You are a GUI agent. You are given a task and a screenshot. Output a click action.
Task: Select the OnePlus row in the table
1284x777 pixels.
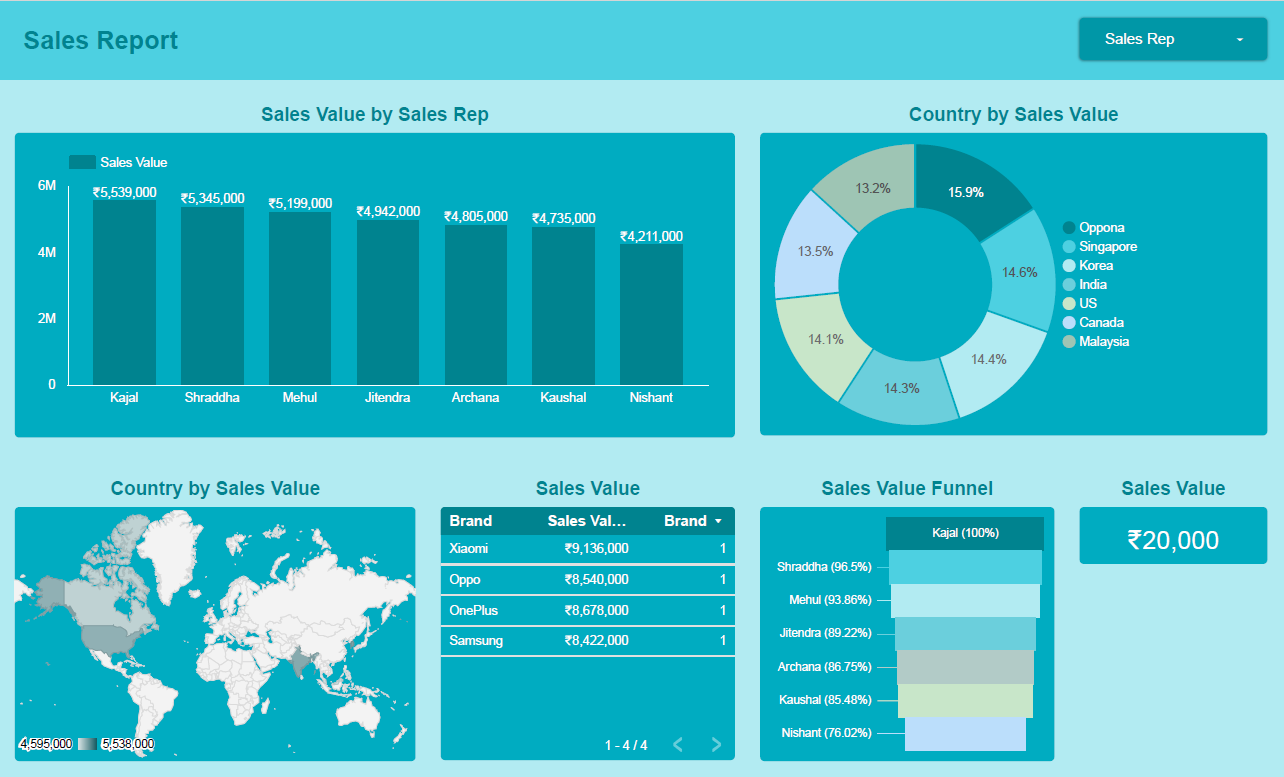tap(588, 610)
